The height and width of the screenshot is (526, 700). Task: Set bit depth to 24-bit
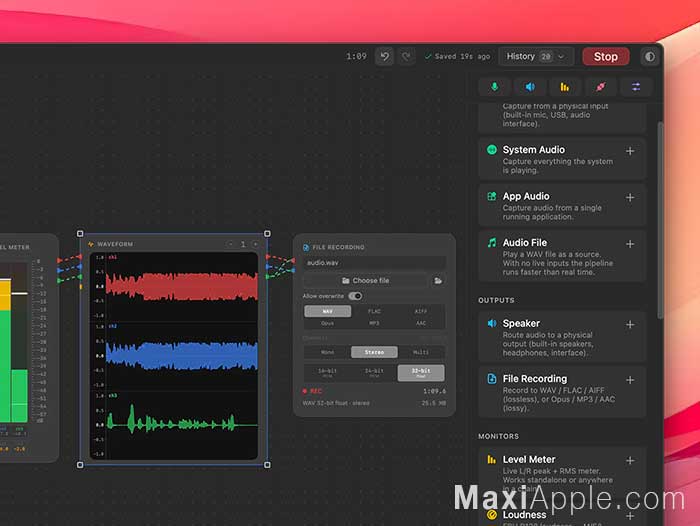[x=374, y=373]
